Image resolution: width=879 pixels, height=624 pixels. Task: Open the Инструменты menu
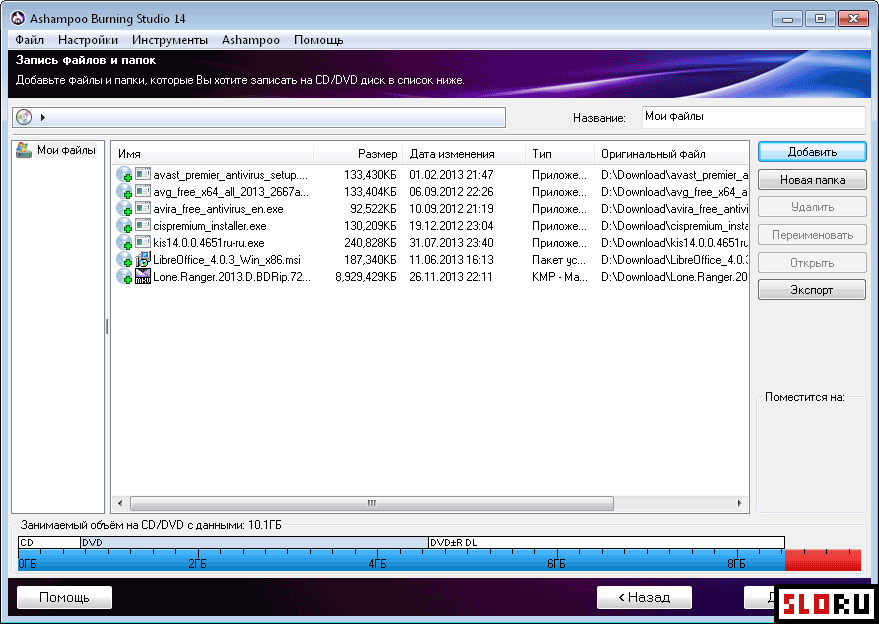click(170, 40)
